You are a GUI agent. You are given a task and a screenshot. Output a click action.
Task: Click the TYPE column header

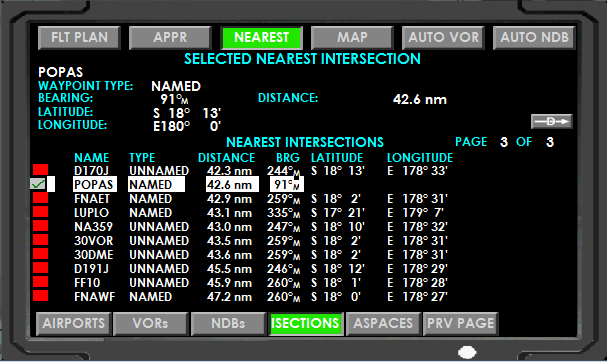(x=142, y=158)
